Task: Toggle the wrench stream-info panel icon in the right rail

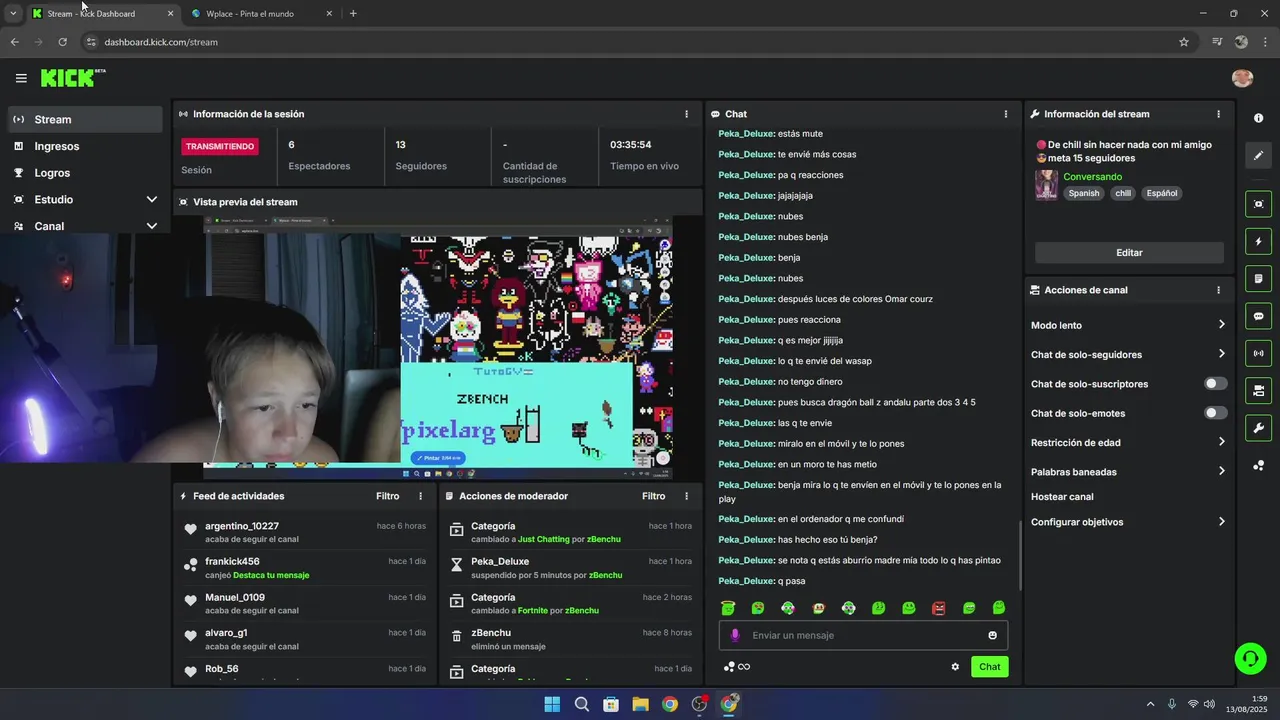Action: pyautogui.click(x=1258, y=428)
